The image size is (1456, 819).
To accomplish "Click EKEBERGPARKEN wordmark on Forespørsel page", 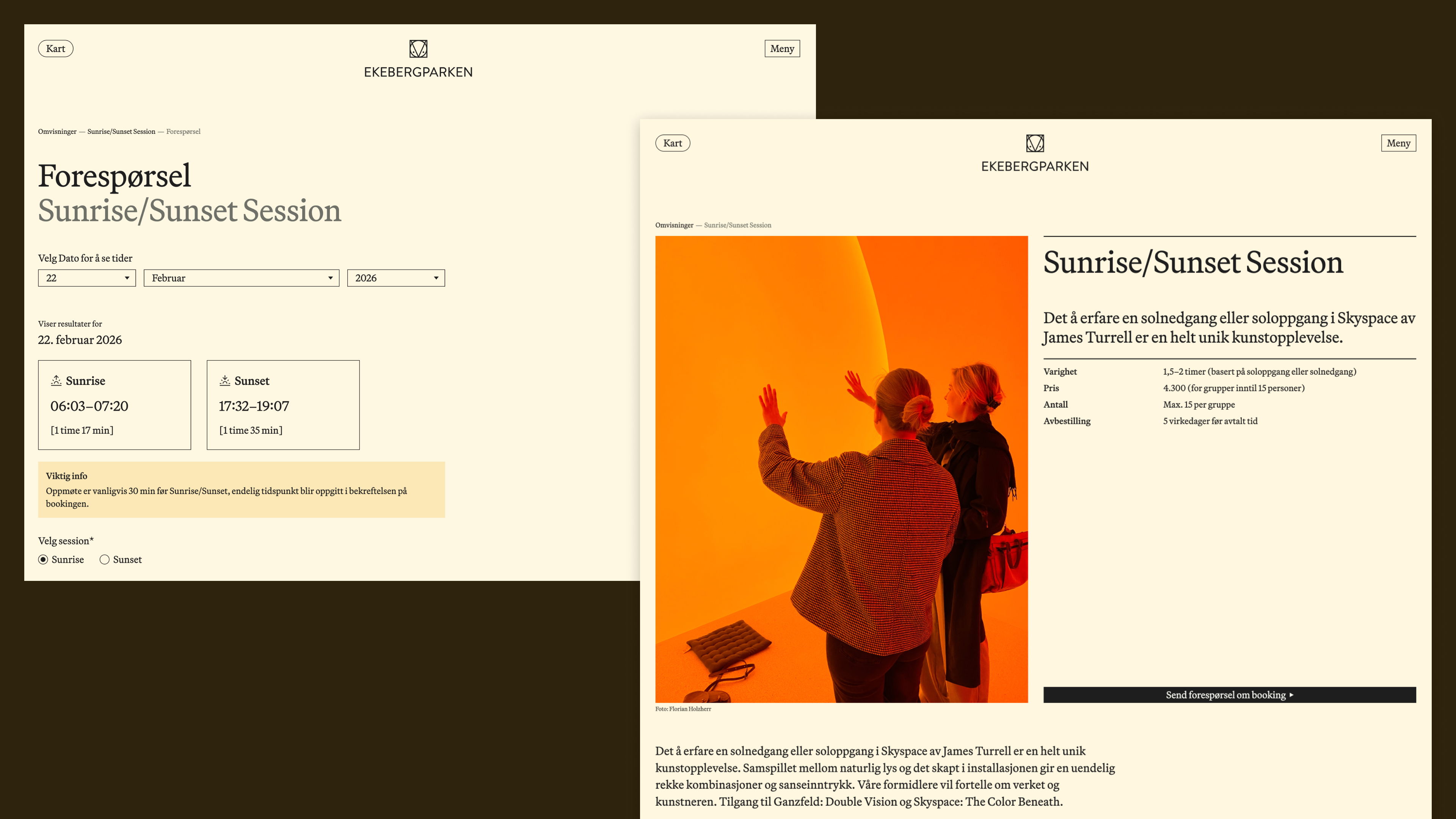I will 418,72.
